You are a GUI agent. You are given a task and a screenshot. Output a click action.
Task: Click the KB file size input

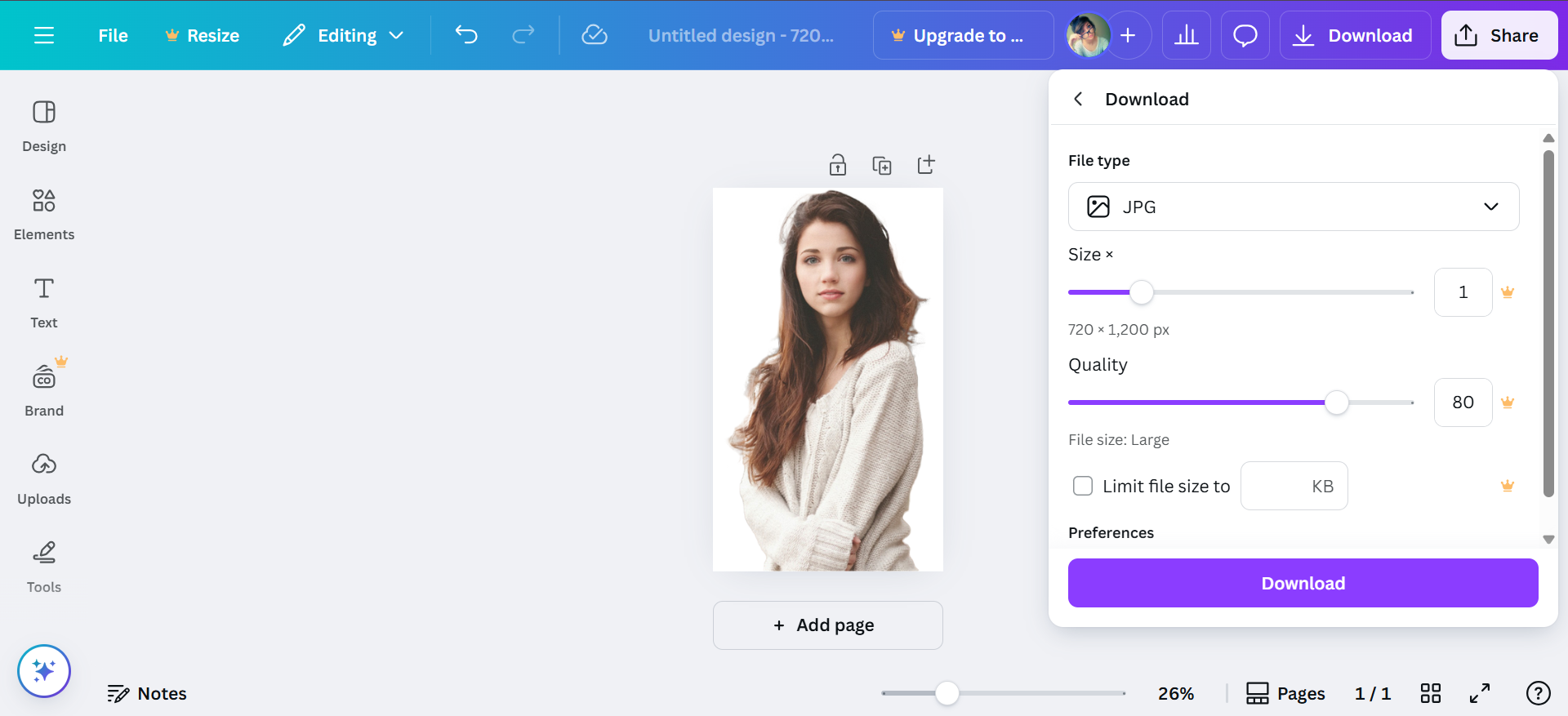(1294, 486)
